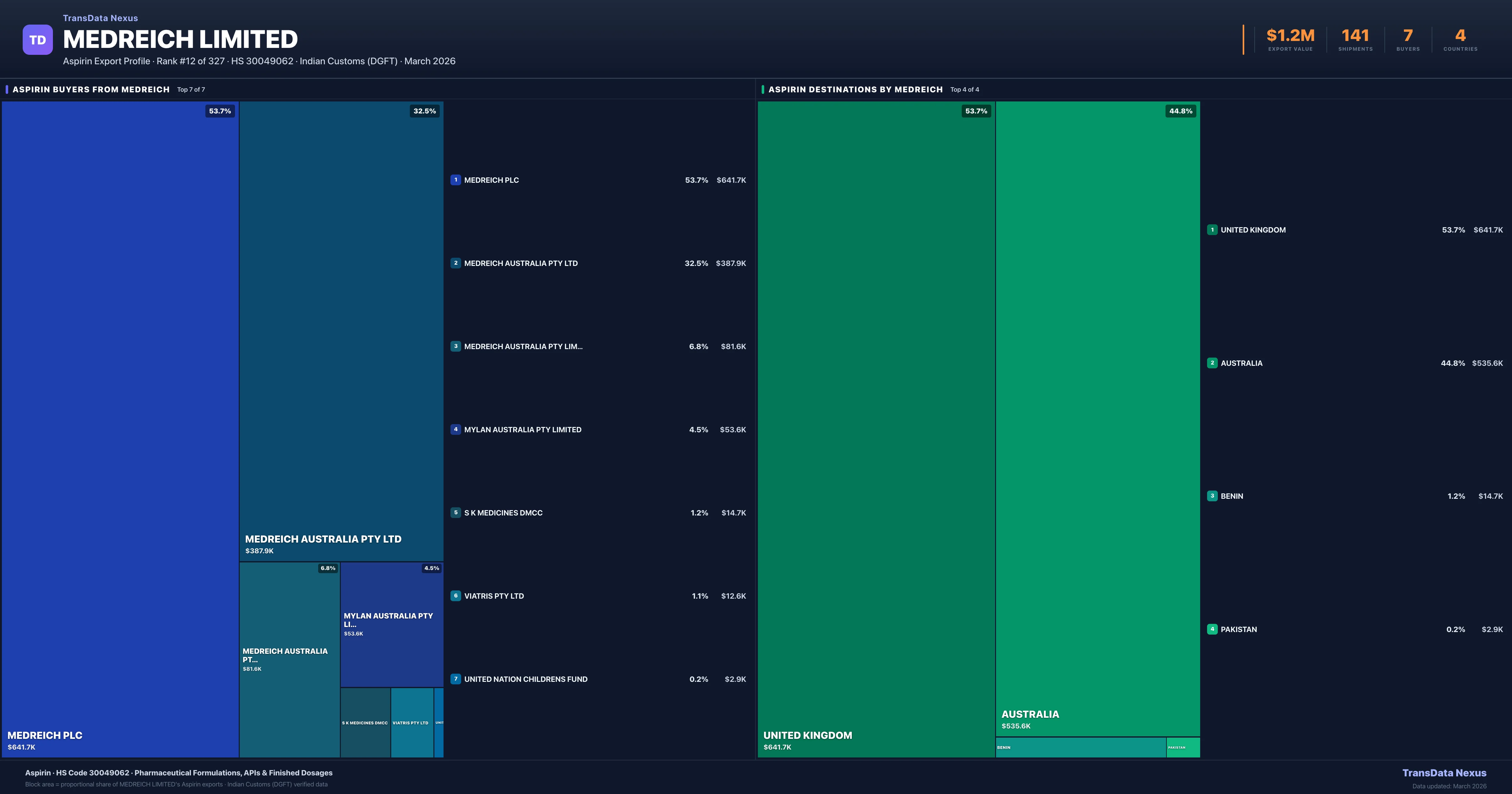The image size is (1512, 794).
Task: Click rank badge 4 beside MYLAN AUSTRALIA PTY LIMITED
Action: [455, 429]
